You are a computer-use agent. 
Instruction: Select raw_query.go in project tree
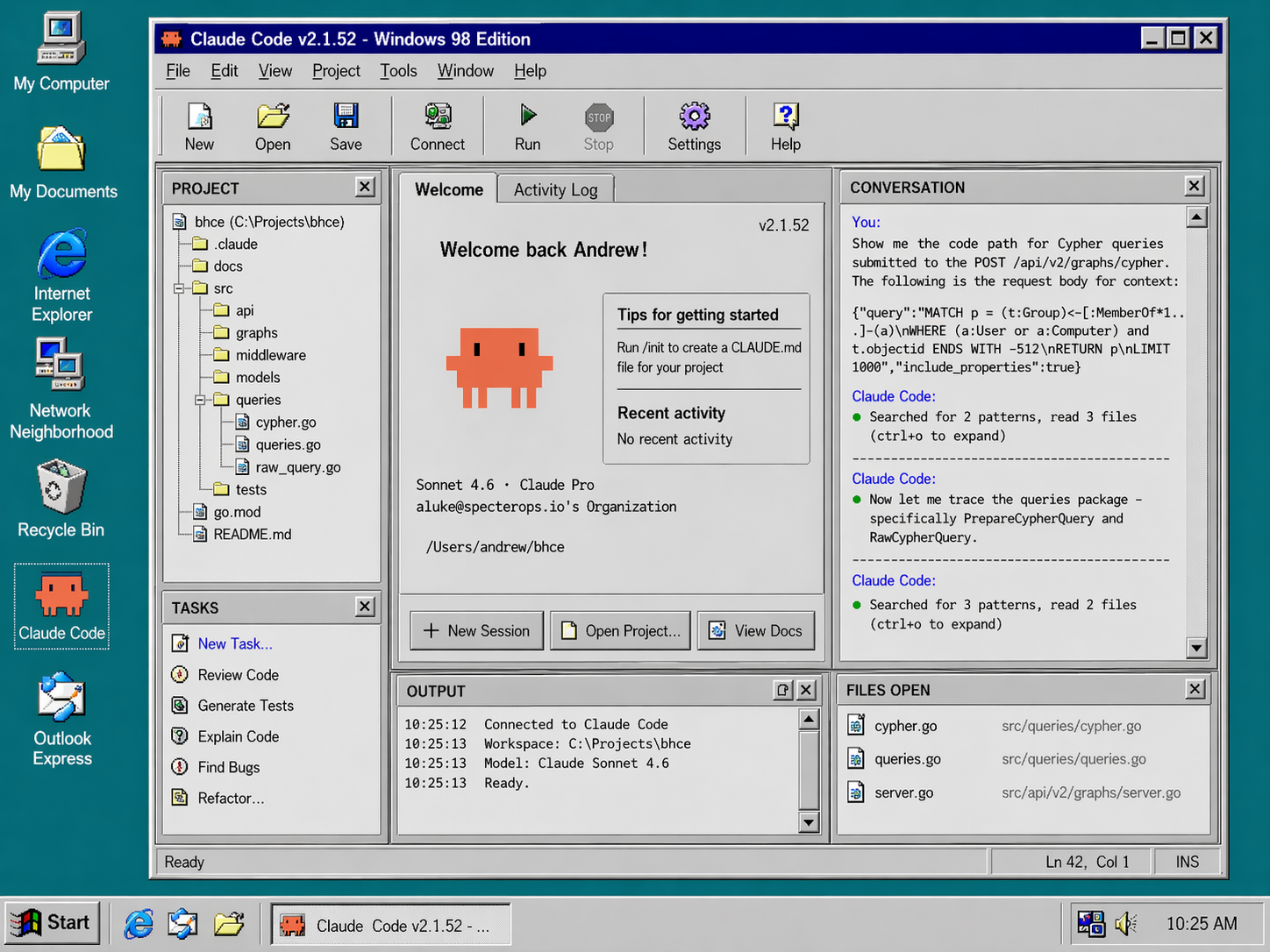(x=297, y=467)
